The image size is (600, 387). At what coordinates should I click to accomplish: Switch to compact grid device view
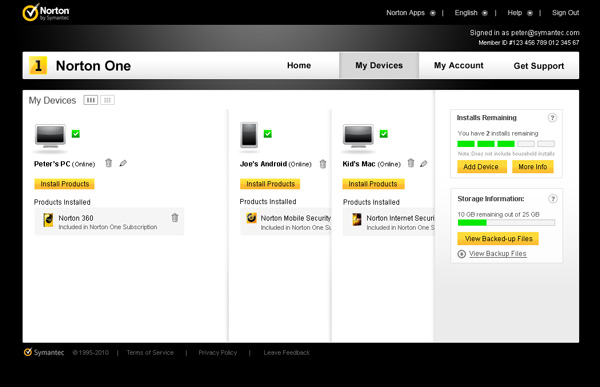[108, 100]
